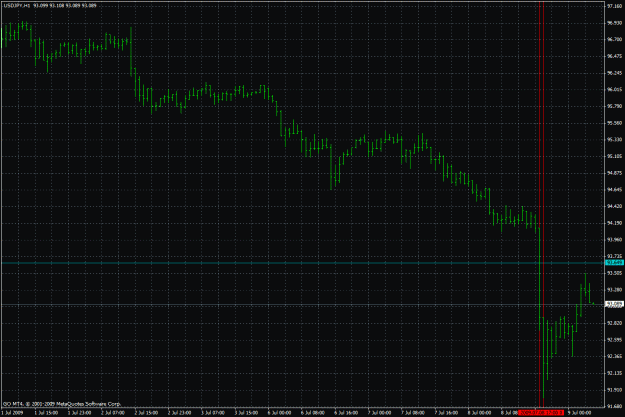Click the 6 Jul 00:00 time axis label
The height and width of the screenshot is (417, 625).
pos(279,413)
